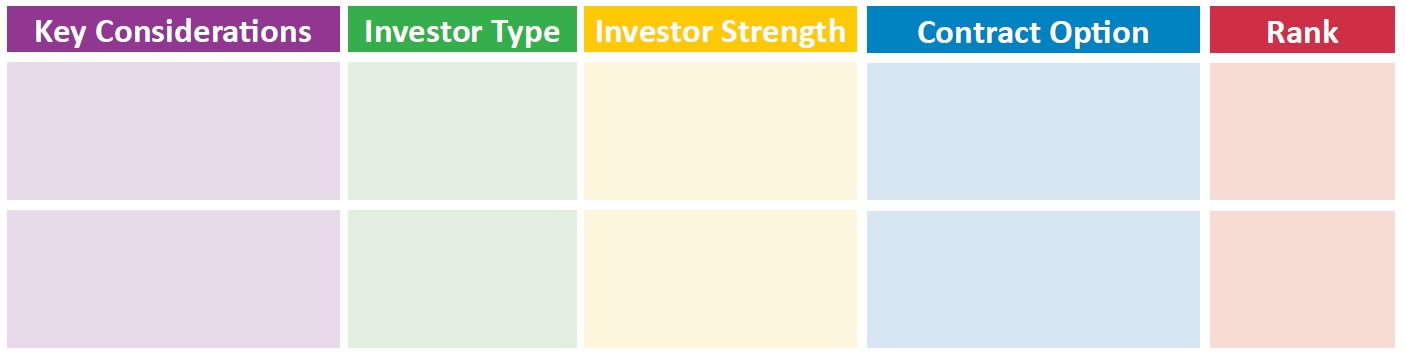The image size is (1405, 362).
Task: Click the first row Contract Option cell
Action: pyautogui.click(x=1033, y=131)
